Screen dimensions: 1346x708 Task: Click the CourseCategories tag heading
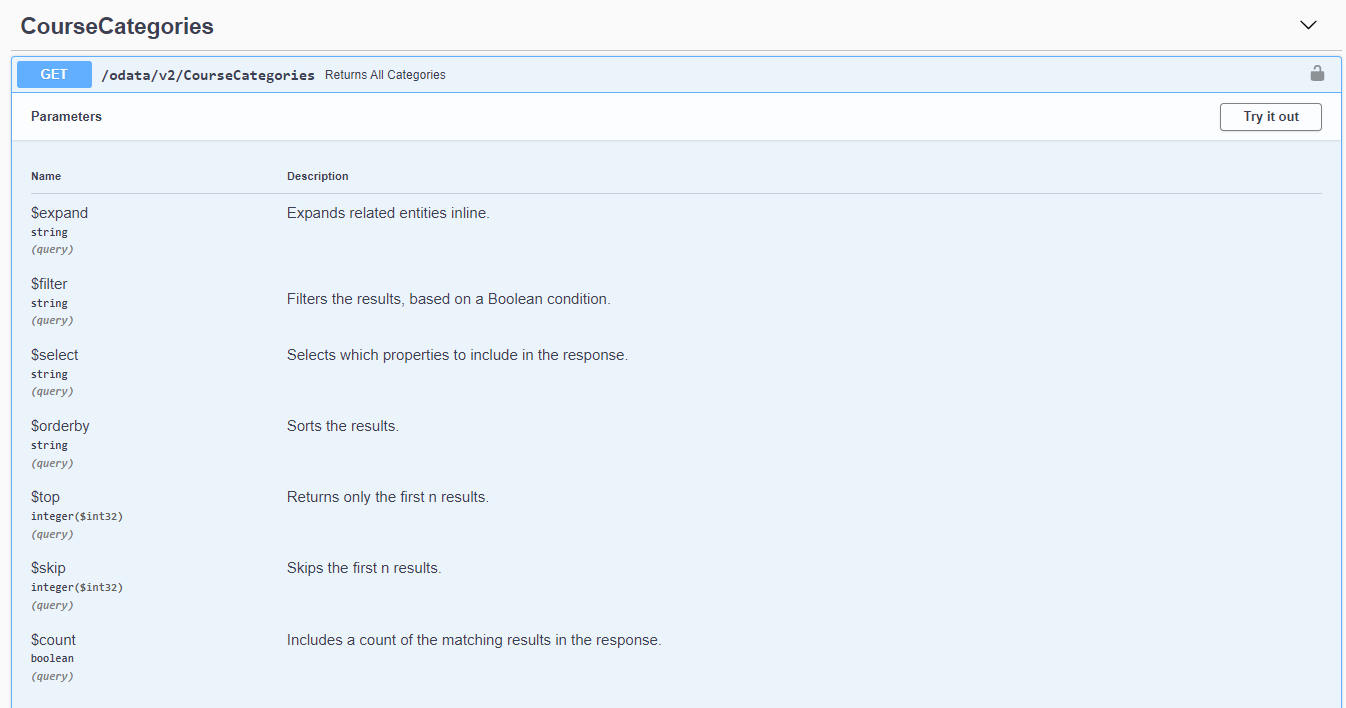(117, 26)
